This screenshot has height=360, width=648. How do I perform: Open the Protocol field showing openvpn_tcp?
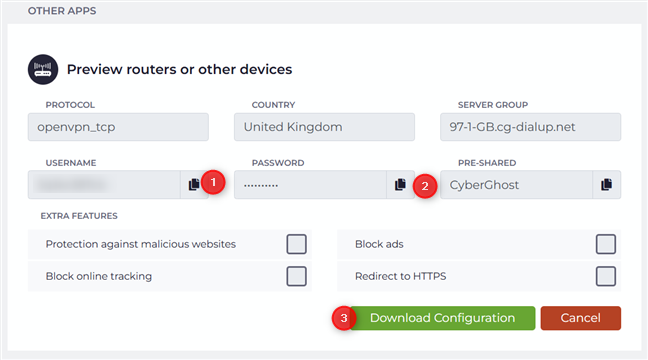tap(118, 127)
